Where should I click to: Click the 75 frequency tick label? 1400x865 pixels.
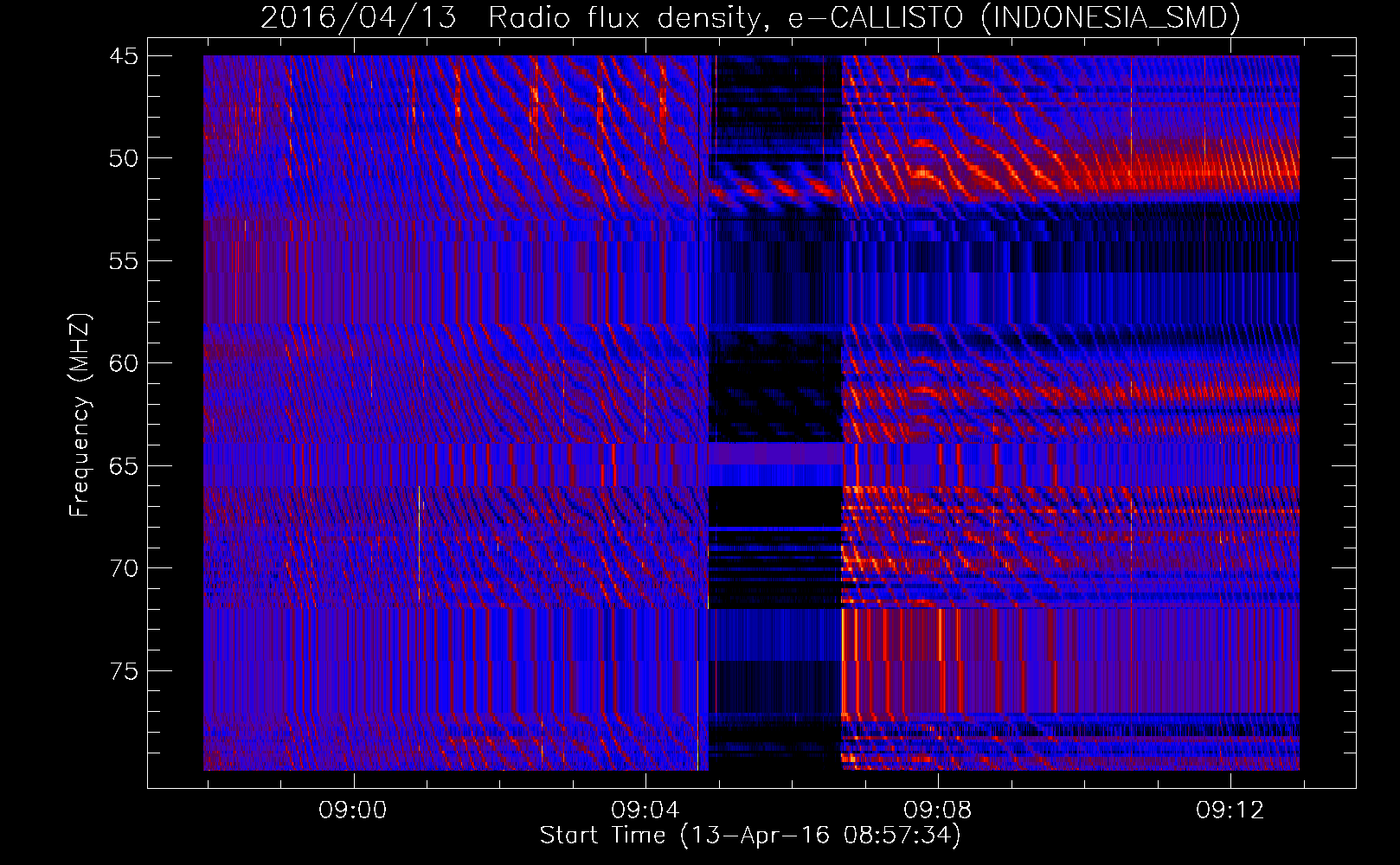[x=124, y=672]
